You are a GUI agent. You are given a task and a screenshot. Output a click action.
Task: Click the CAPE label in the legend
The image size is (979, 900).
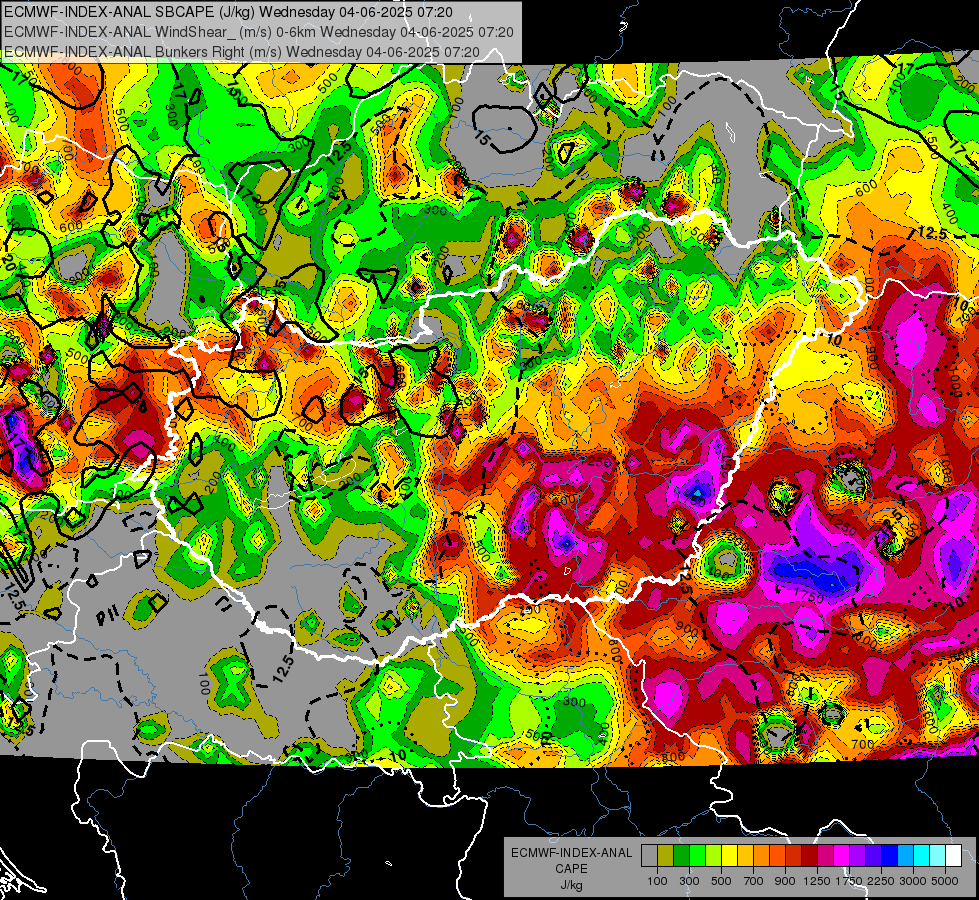pos(571,869)
